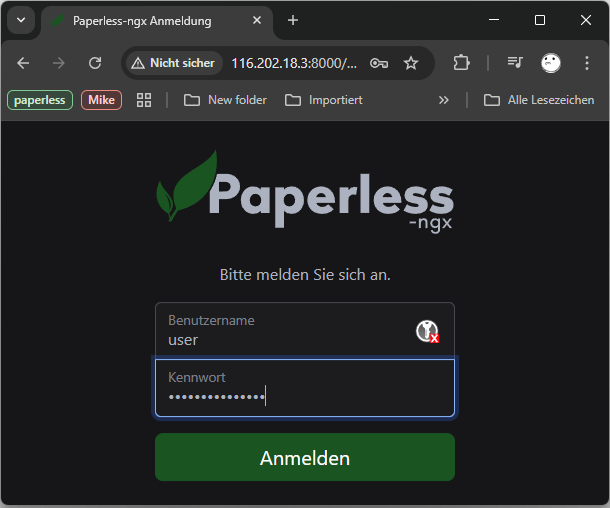Open the bookmarks apps grid icon
The width and height of the screenshot is (610, 508).
pos(144,100)
